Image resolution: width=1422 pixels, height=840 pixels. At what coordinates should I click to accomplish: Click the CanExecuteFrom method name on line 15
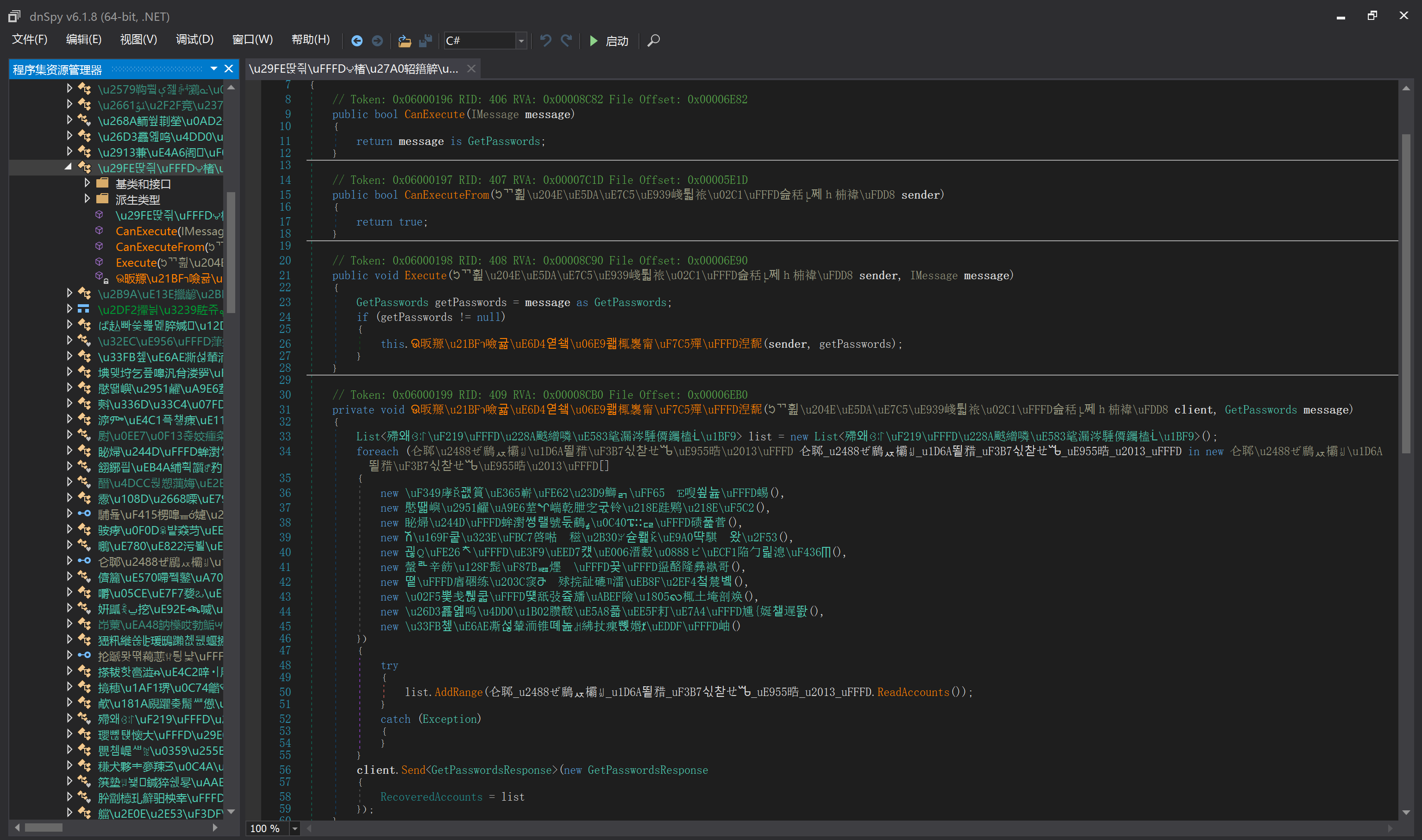point(446,194)
